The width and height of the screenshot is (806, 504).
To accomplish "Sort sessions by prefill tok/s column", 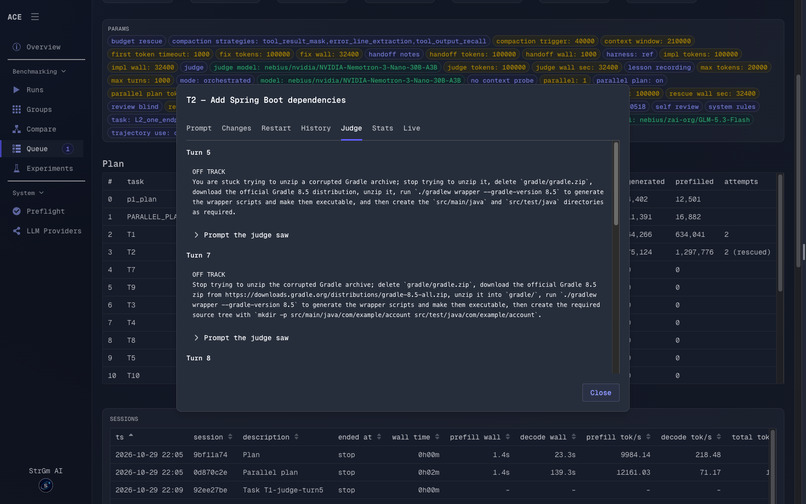I will click(618, 437).
